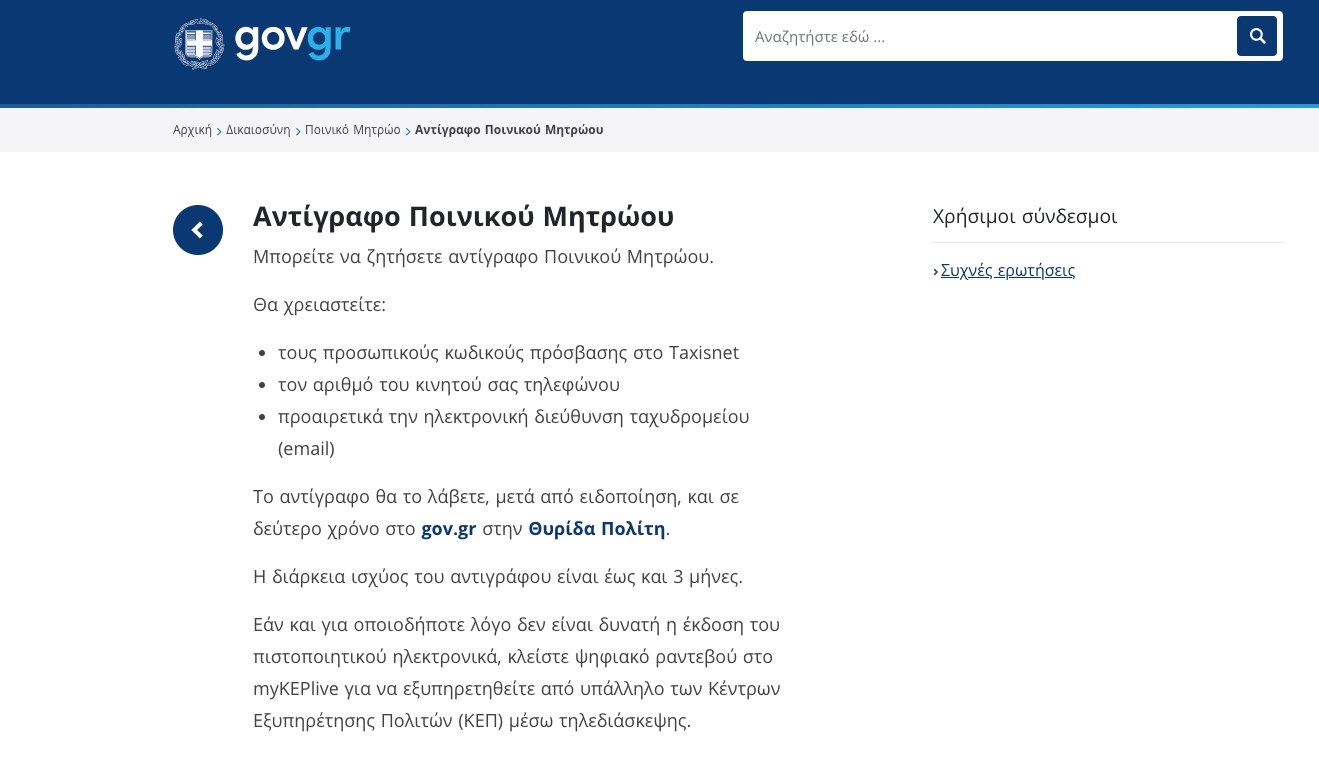
Task: Click the κινητού τηλεφώνου bullet item
Action: pos(449,385)
